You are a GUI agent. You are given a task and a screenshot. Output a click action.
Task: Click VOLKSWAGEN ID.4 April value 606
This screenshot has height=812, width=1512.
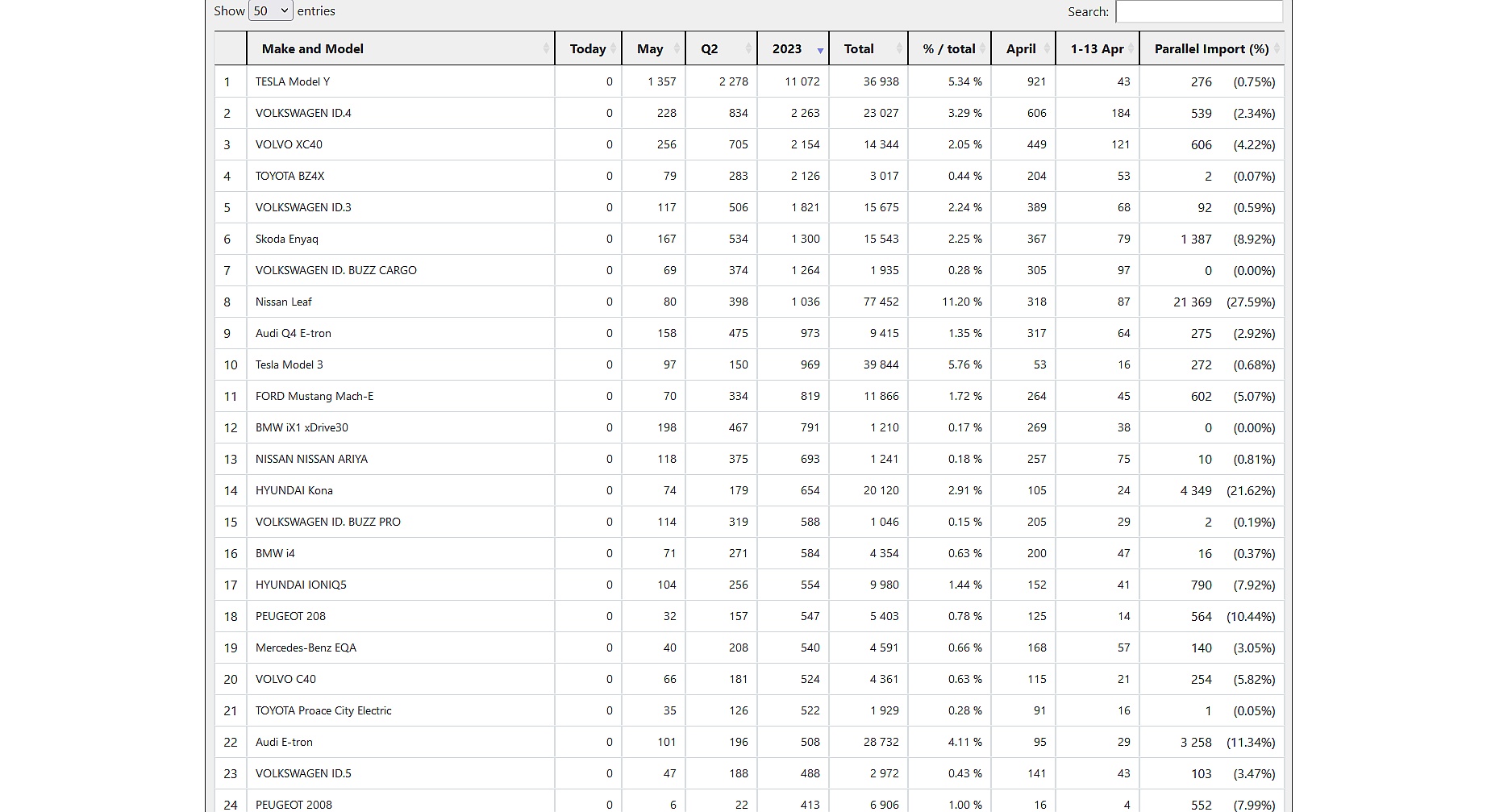(x=1036, y=113)
